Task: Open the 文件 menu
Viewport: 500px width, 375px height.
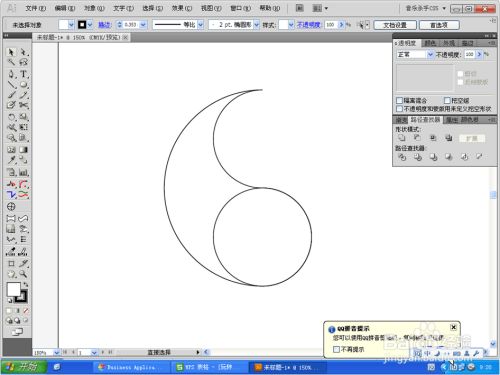Action: pyautogui.click(x=36, y=8)
